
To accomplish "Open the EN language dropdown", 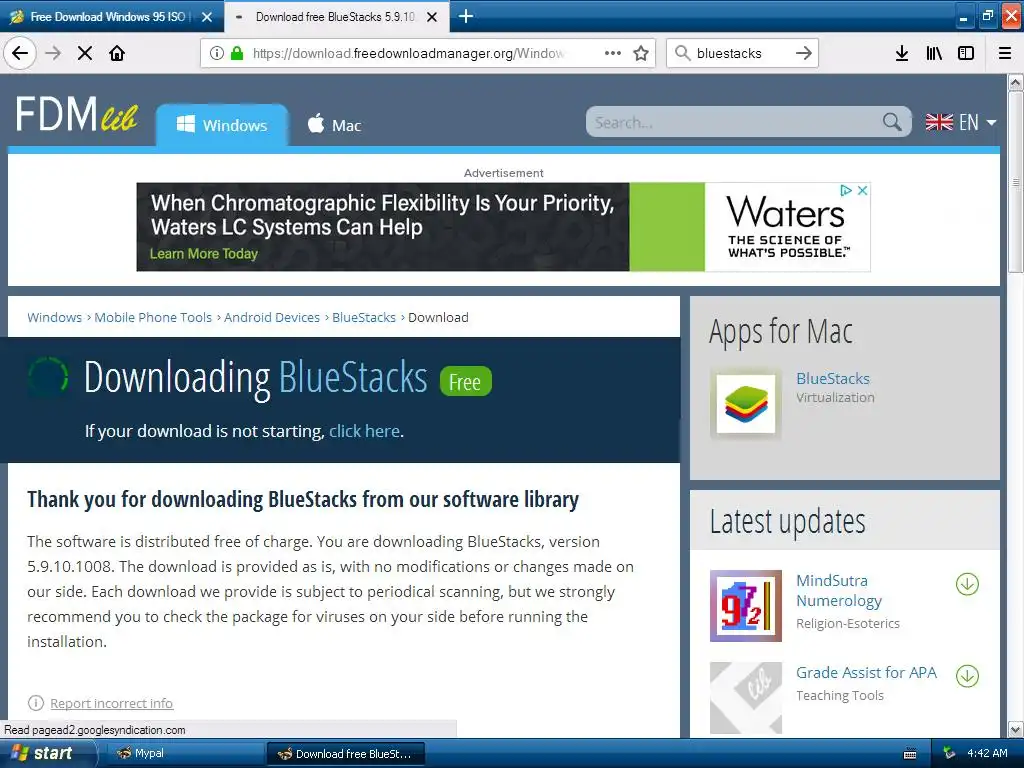I will point(961,122).
